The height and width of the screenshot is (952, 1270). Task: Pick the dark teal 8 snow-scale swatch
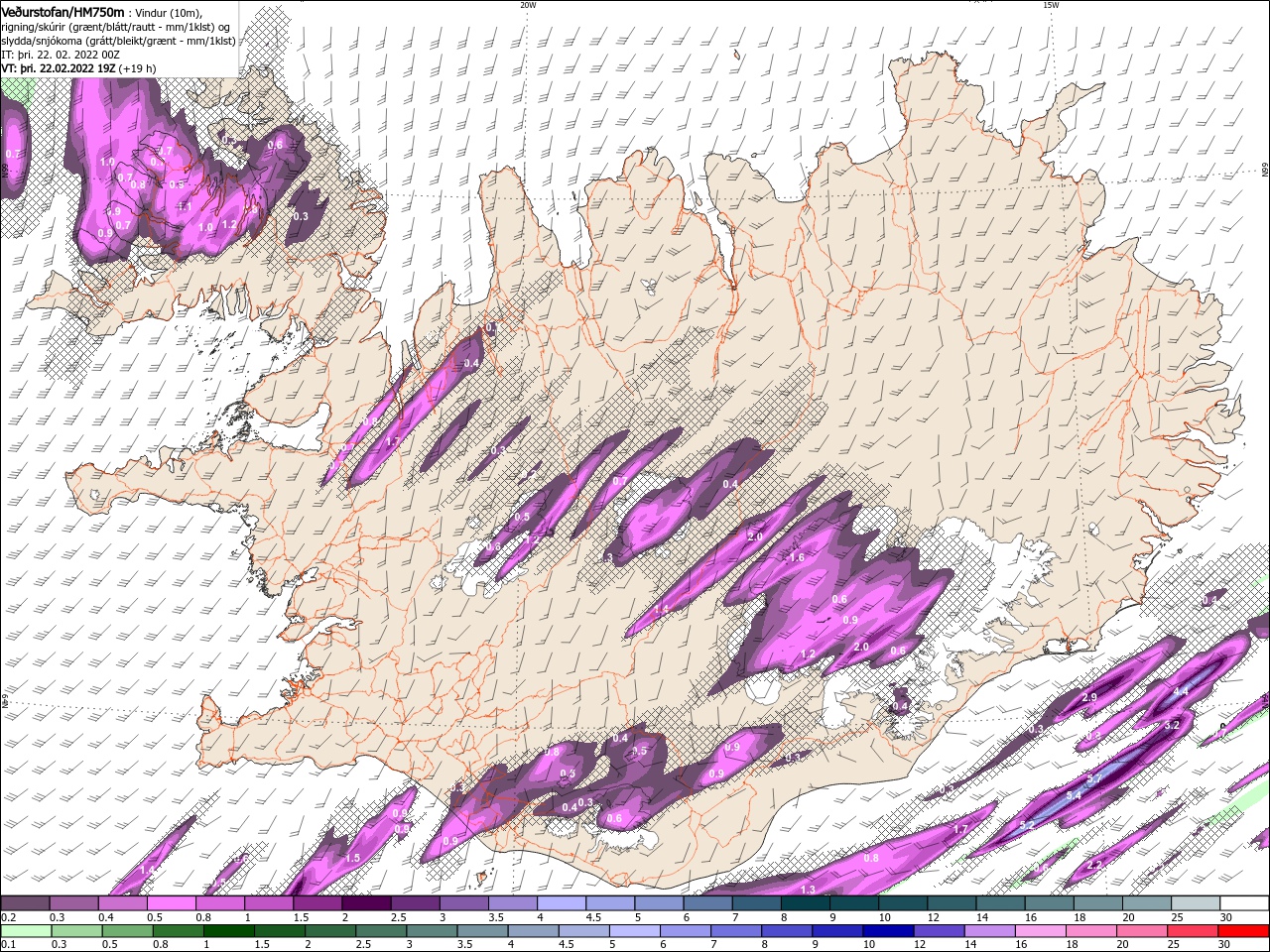click(x=805, y=903)
